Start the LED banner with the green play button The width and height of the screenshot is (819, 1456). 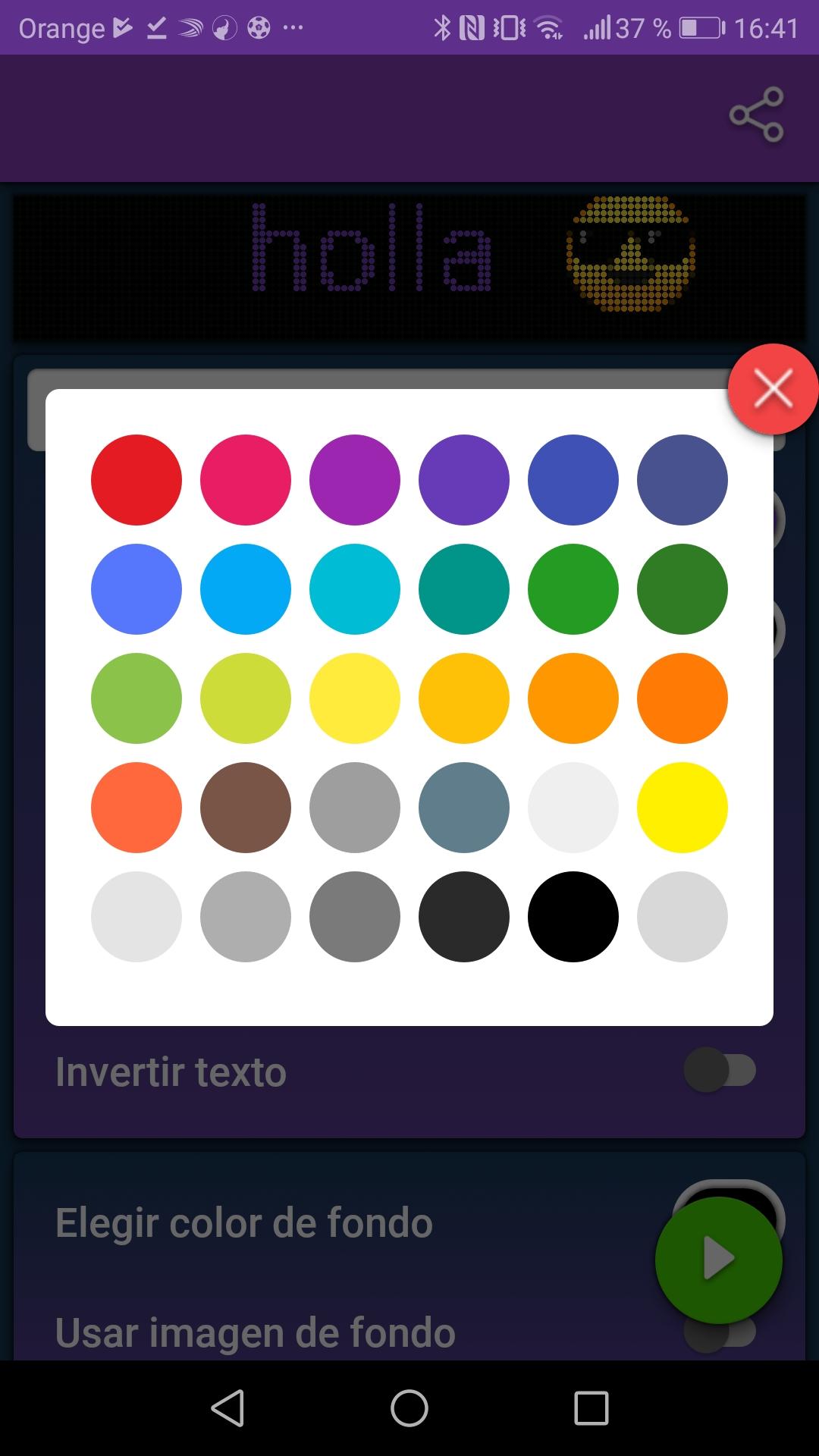click(x=718, y=1260)
